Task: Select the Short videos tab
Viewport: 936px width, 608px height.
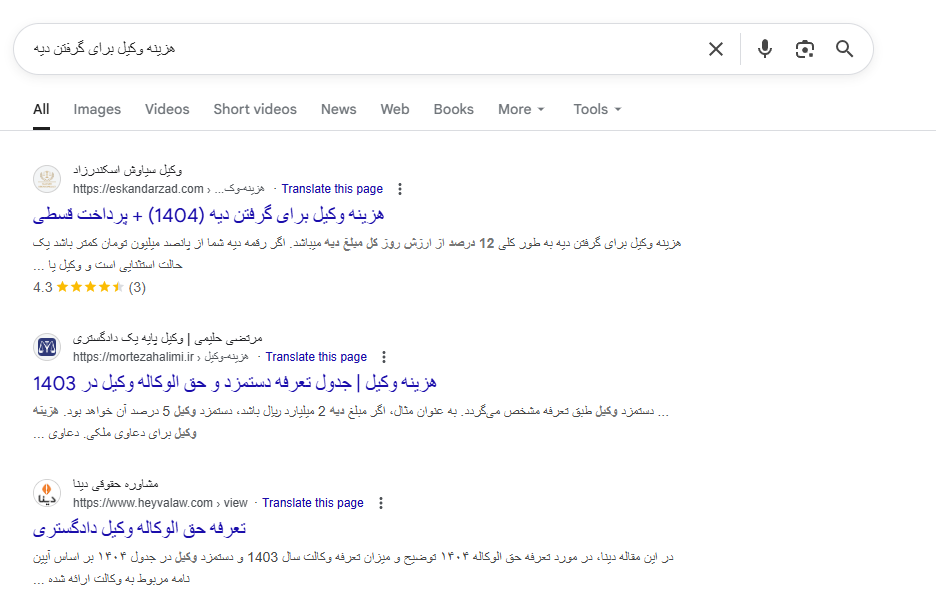Action: [x=255, y=109]
